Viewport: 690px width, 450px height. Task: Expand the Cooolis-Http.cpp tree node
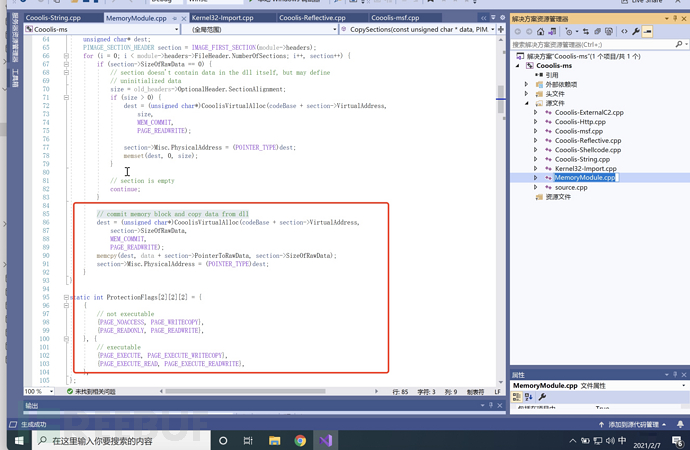point(536,122)
